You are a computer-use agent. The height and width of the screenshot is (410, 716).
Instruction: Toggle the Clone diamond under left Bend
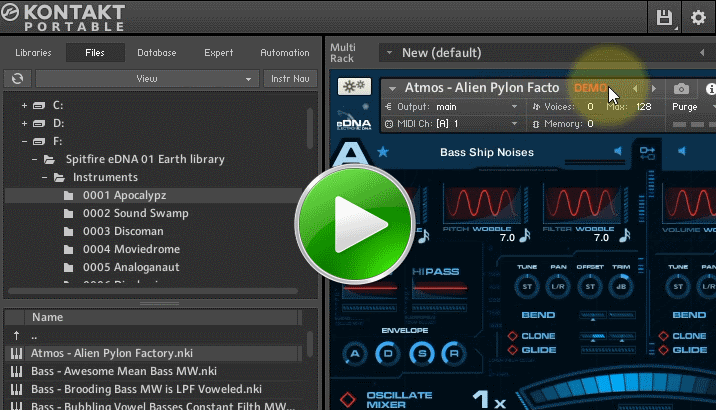click(514, 336)
